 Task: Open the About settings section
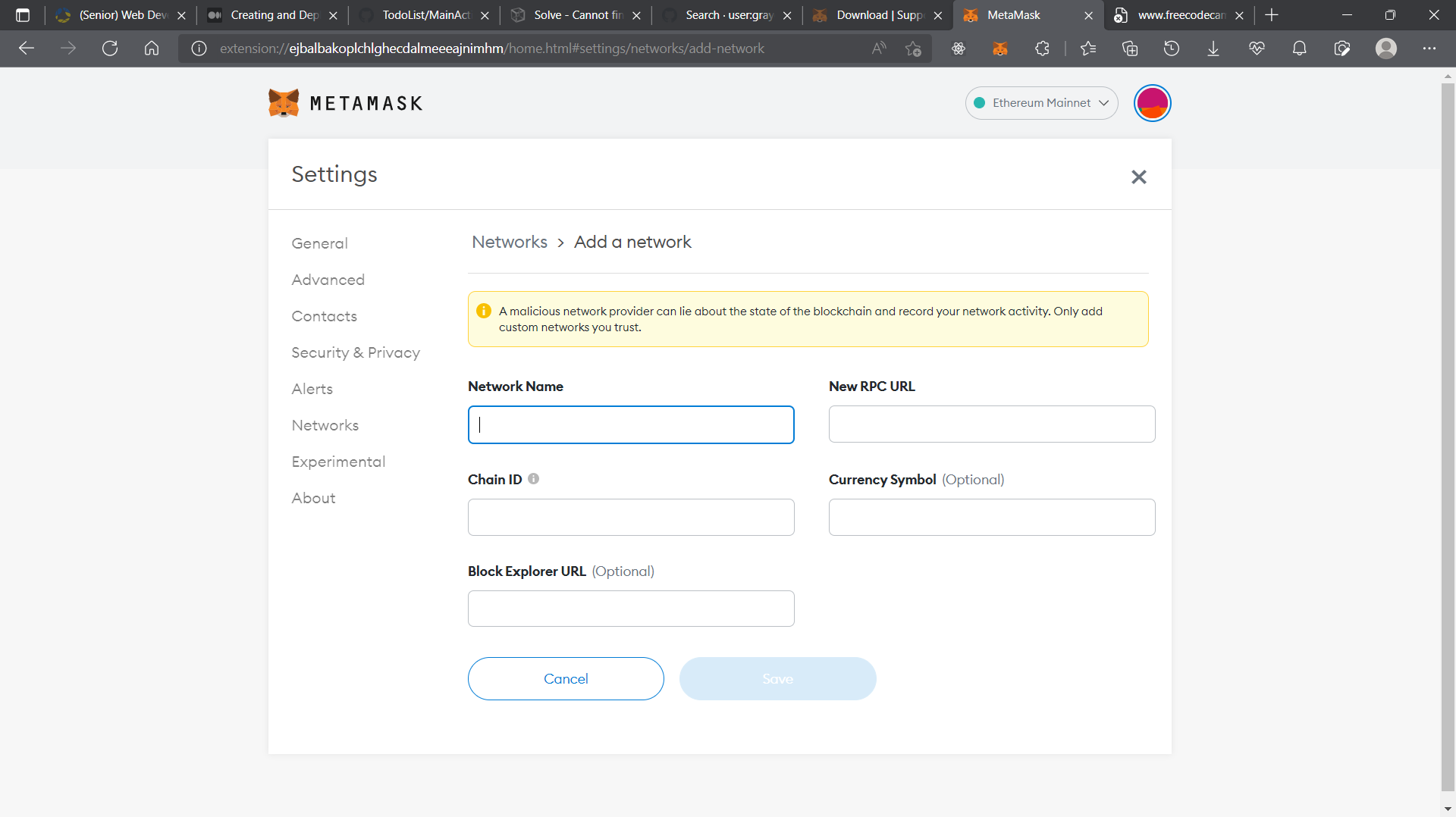pos(313,498)
